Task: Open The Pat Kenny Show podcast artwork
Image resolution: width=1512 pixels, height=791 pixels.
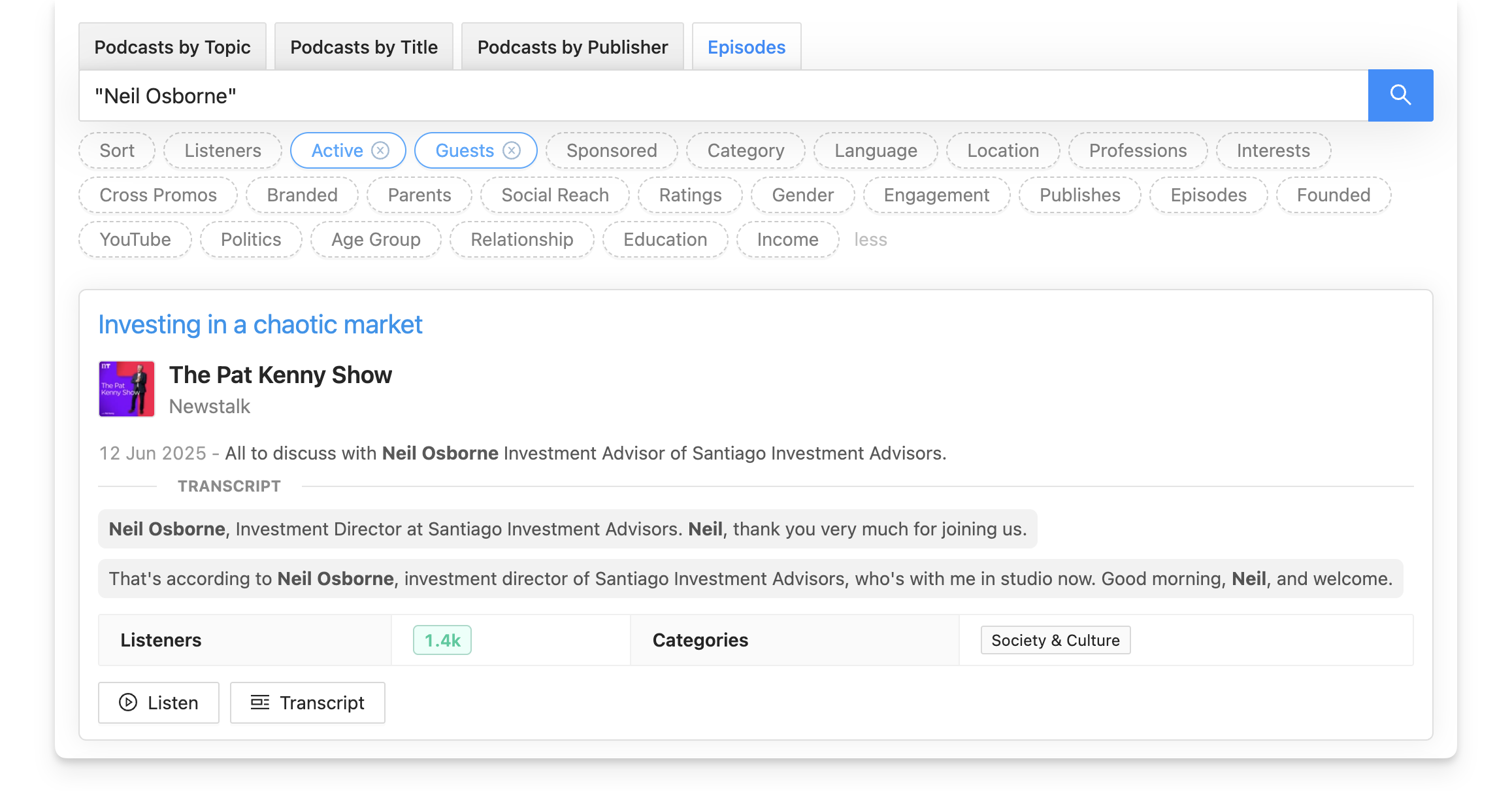Action: click(126, 388)
